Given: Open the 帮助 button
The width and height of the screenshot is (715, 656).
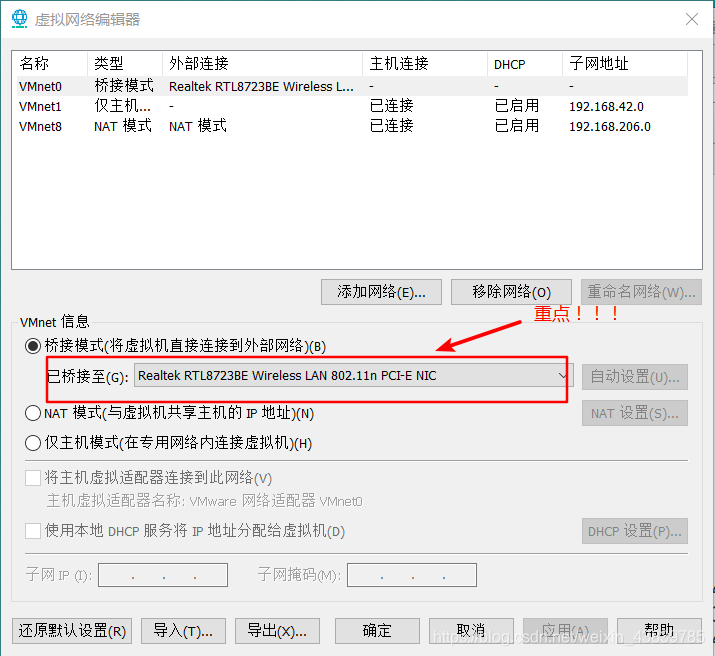Looking at the screenshot, I should pos(659,631).
